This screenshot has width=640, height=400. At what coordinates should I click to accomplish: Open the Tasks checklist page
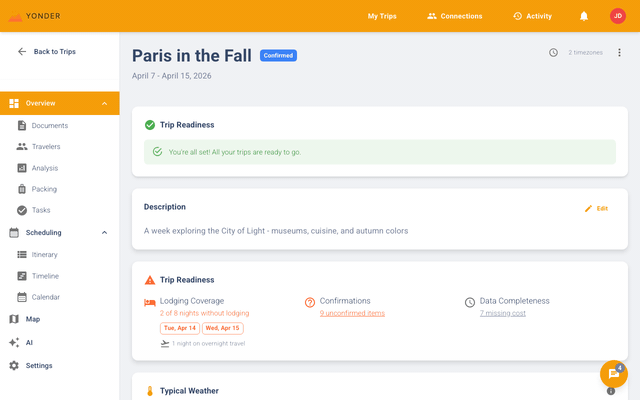41,210
